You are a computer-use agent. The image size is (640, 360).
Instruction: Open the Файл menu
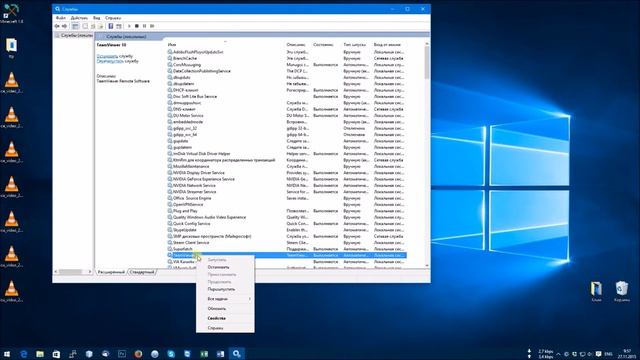(x=61, y=18)
